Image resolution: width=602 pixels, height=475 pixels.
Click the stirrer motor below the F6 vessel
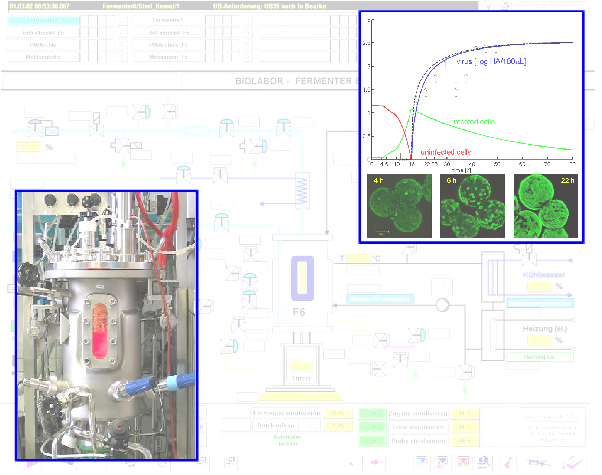coord(301,365)
